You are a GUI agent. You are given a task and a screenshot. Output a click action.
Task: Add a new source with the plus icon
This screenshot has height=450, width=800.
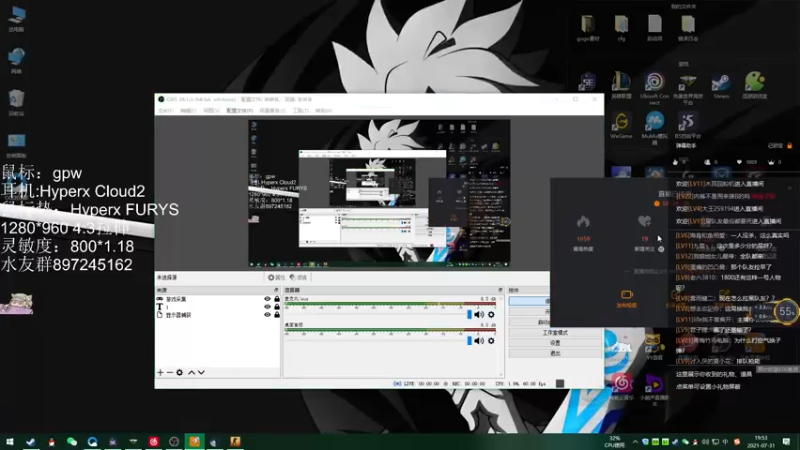(160, 372)
